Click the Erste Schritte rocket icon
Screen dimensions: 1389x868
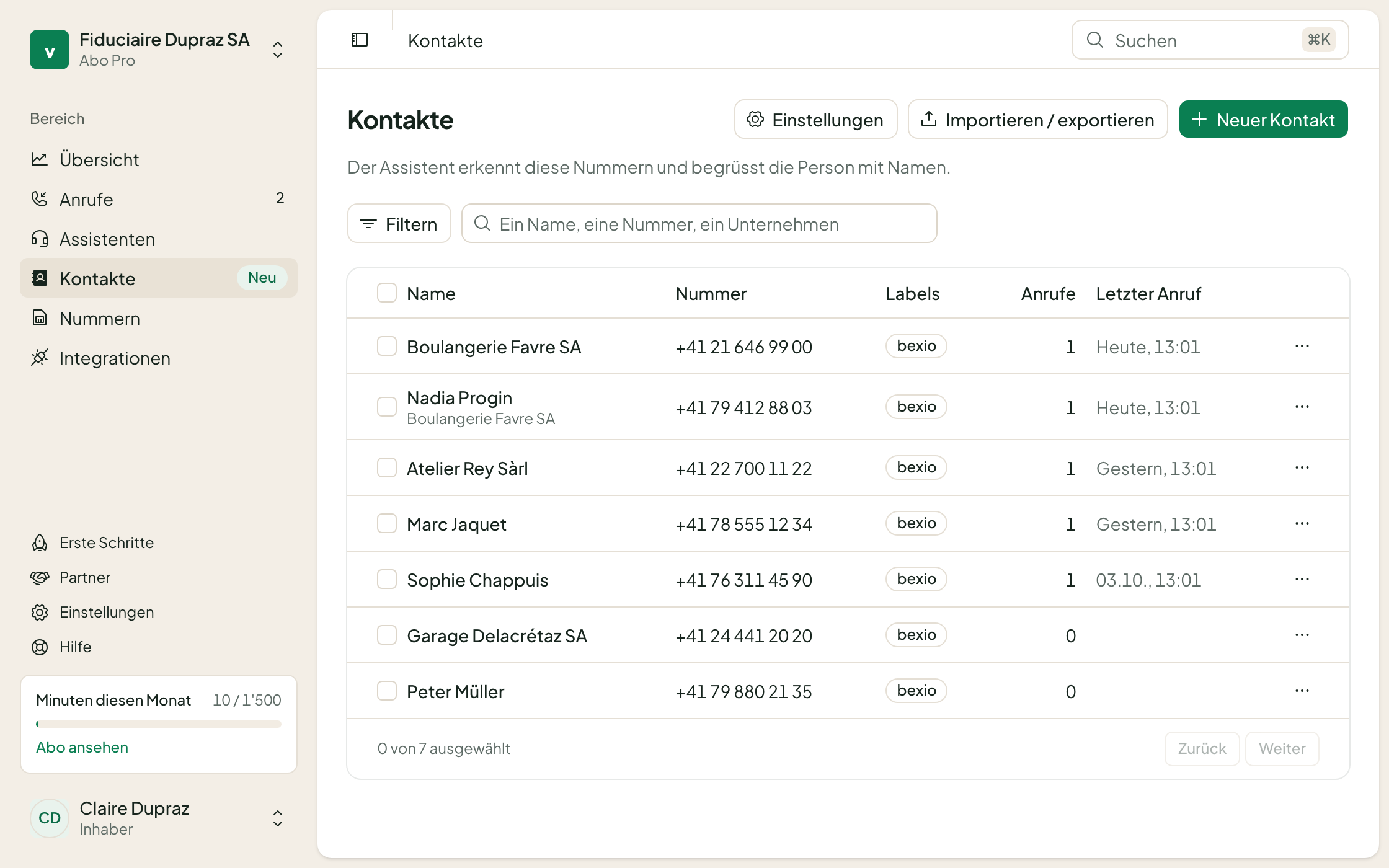tap(40, 542)
